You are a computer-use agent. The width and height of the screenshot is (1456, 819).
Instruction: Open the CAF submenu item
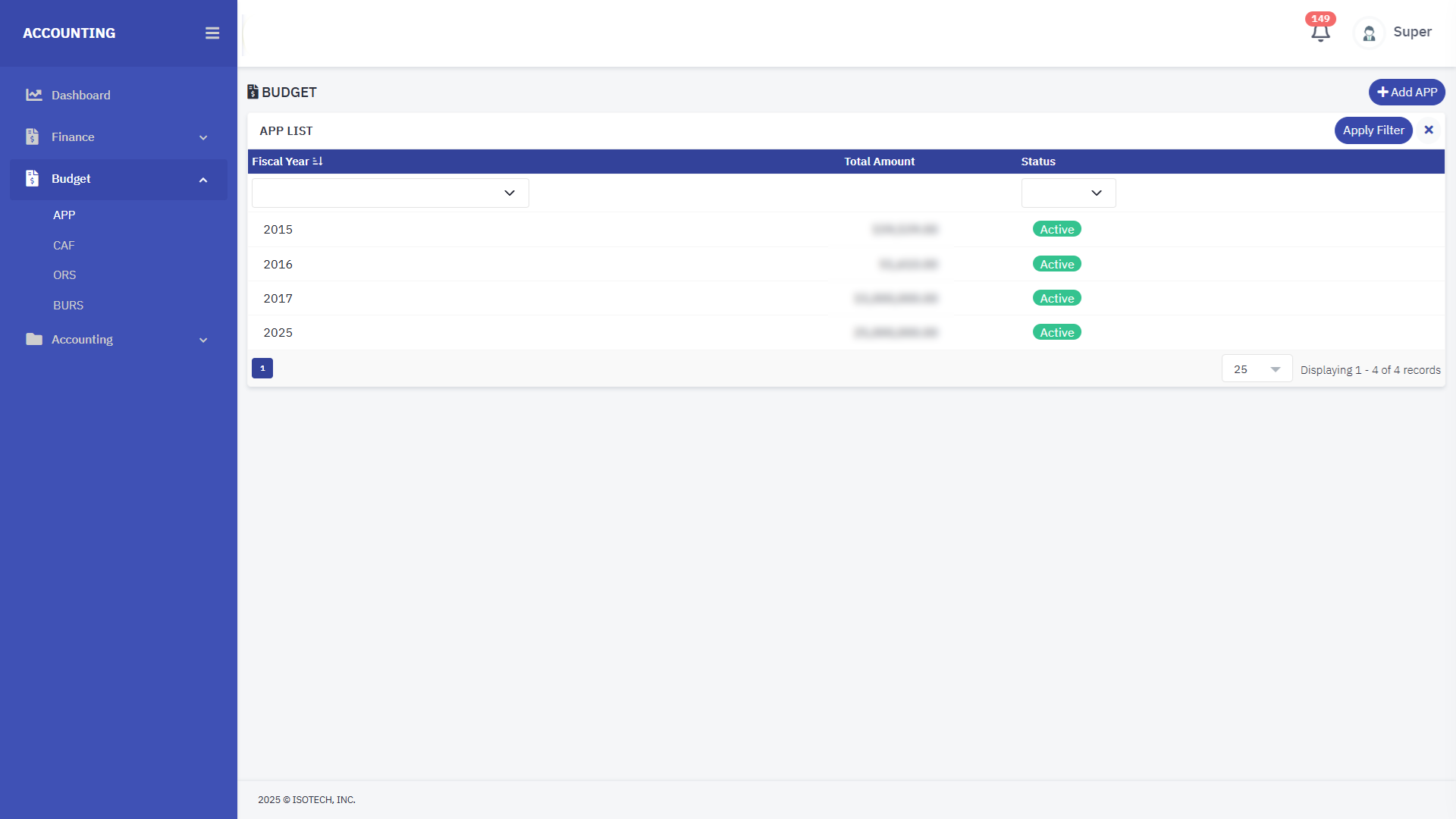pyautogui.click(x=64, y=245)
